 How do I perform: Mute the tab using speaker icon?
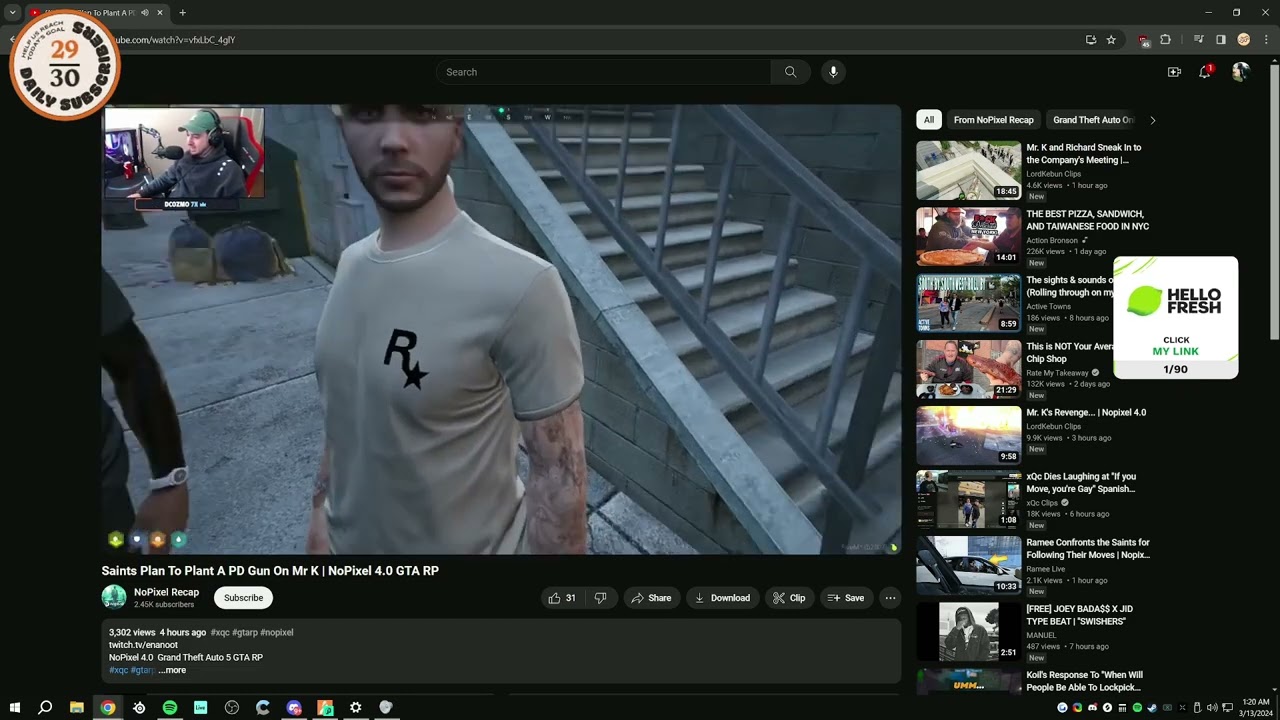pos(145,13)
